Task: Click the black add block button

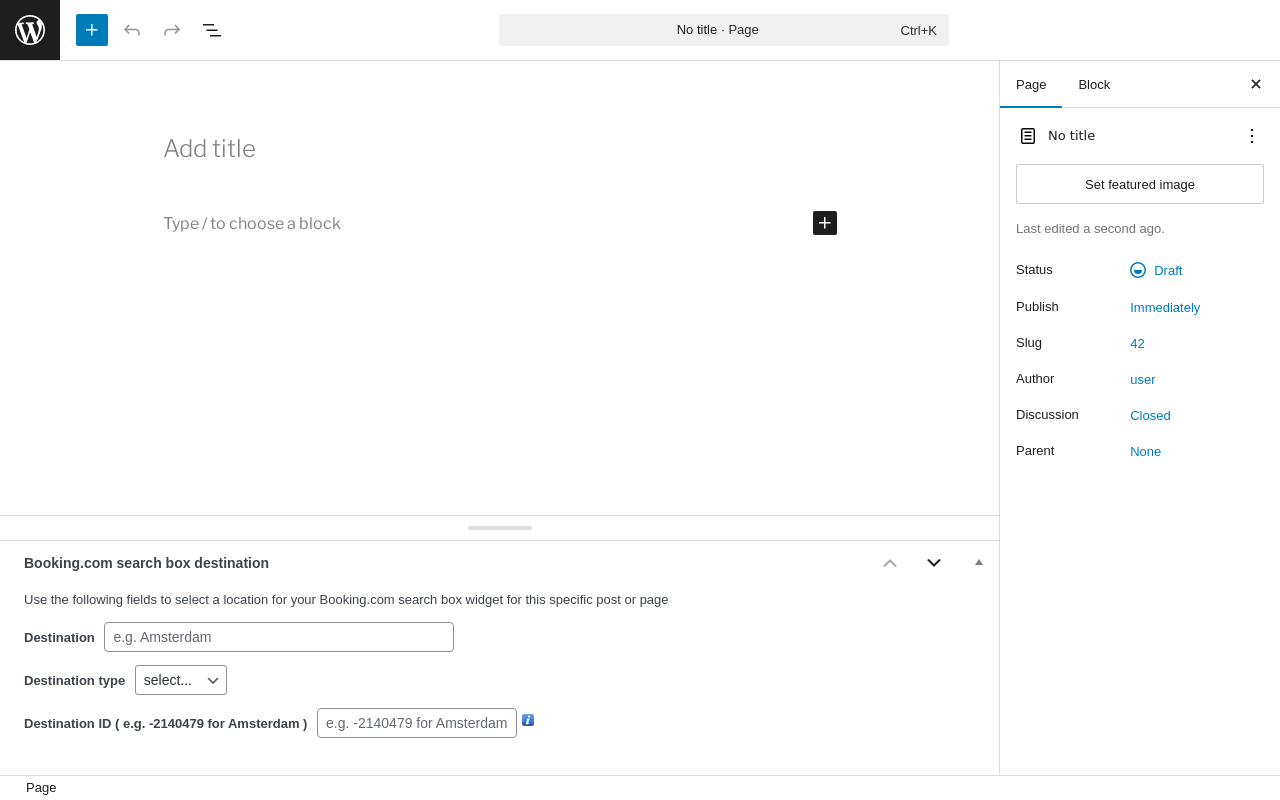Action: click(825, 223)
